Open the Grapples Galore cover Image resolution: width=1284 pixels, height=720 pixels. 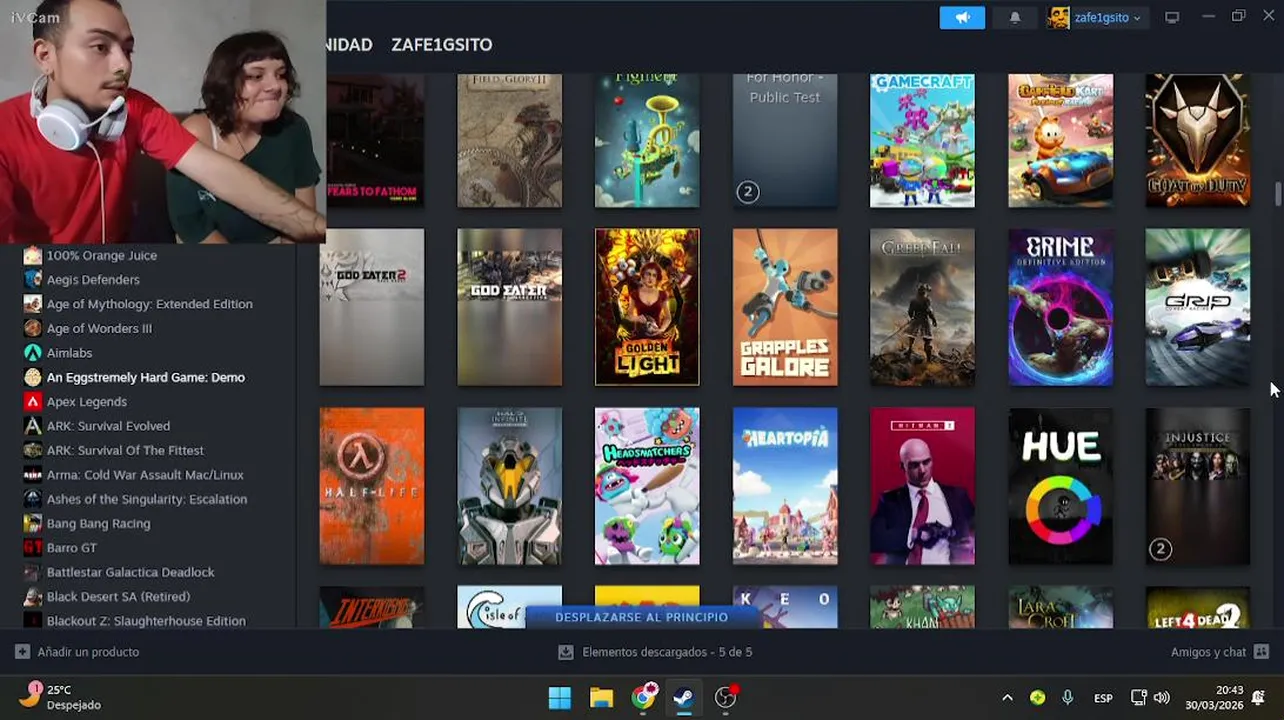click(785, 307)
